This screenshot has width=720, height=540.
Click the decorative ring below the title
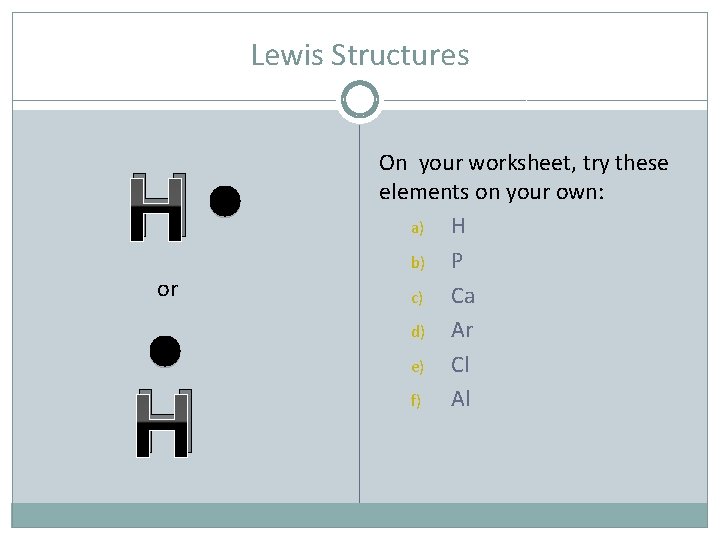(x=360, y=100)
